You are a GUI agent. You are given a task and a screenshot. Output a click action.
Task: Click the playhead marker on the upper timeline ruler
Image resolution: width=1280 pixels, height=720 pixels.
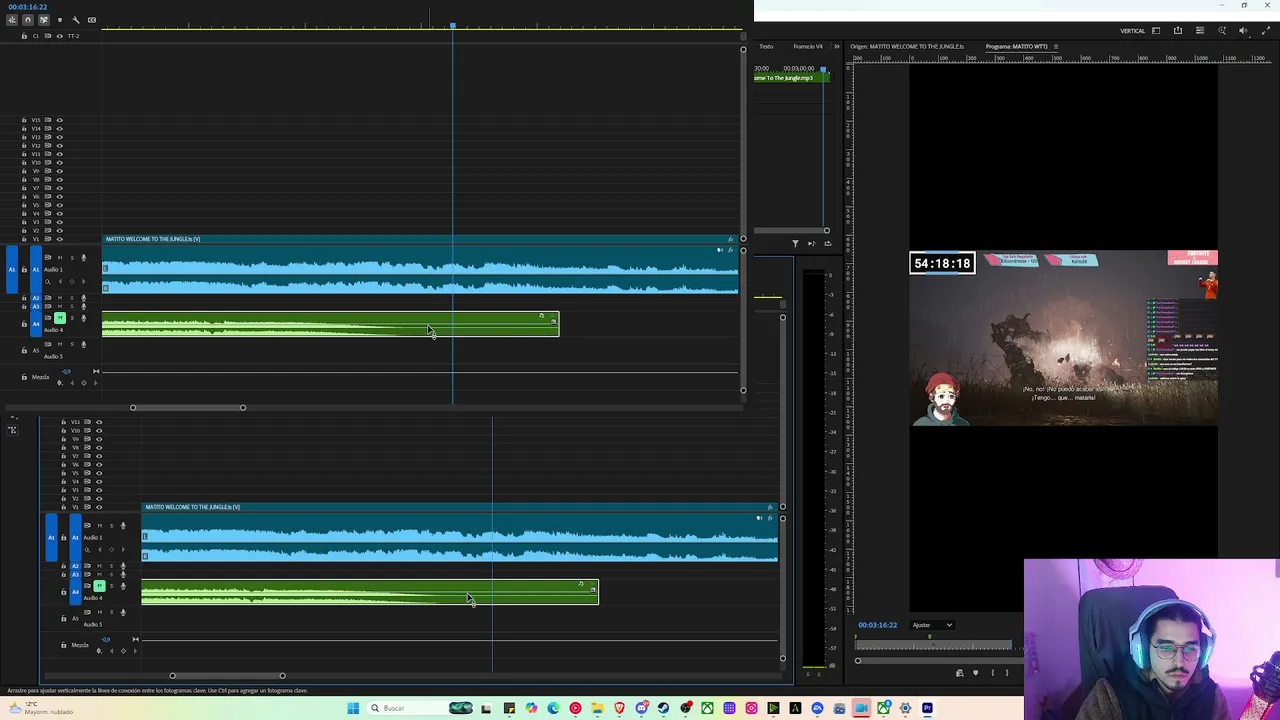point(452,25)
